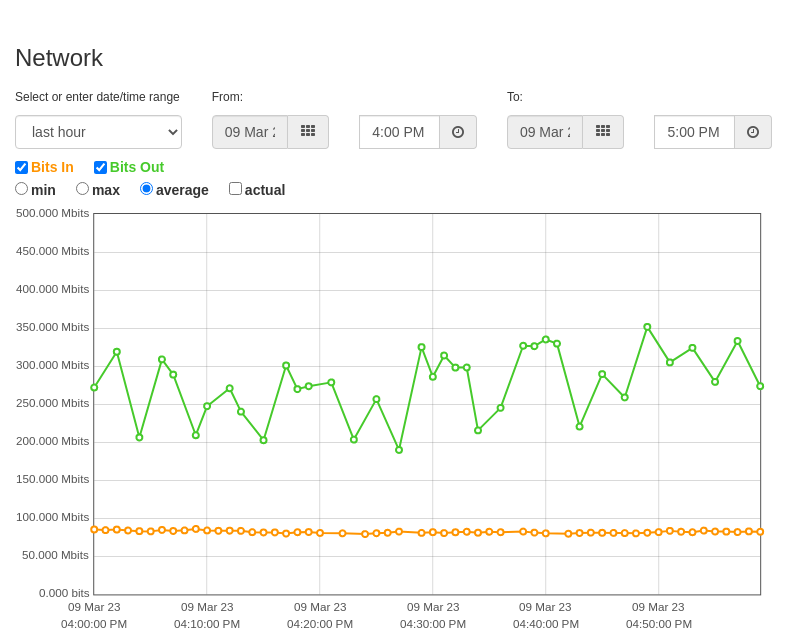Click the 4:00 PM time input field
Screen dimensions: 787x634
pyautogui.click(x=400, y=132)
